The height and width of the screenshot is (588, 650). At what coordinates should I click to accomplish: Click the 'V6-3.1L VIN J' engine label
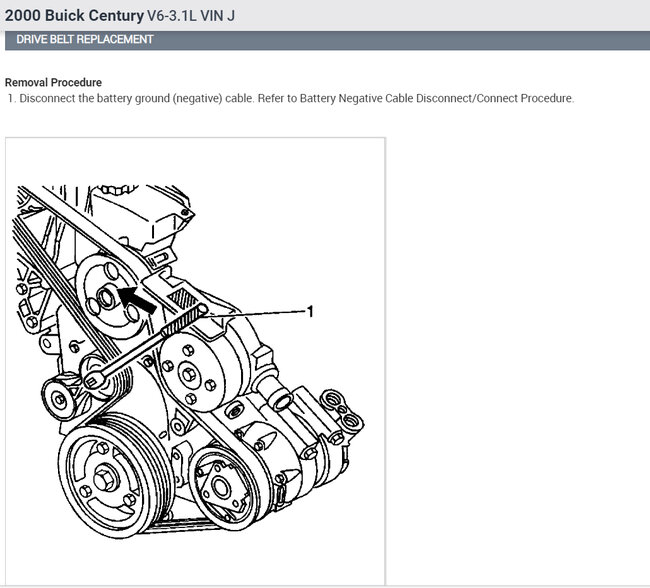191,16
